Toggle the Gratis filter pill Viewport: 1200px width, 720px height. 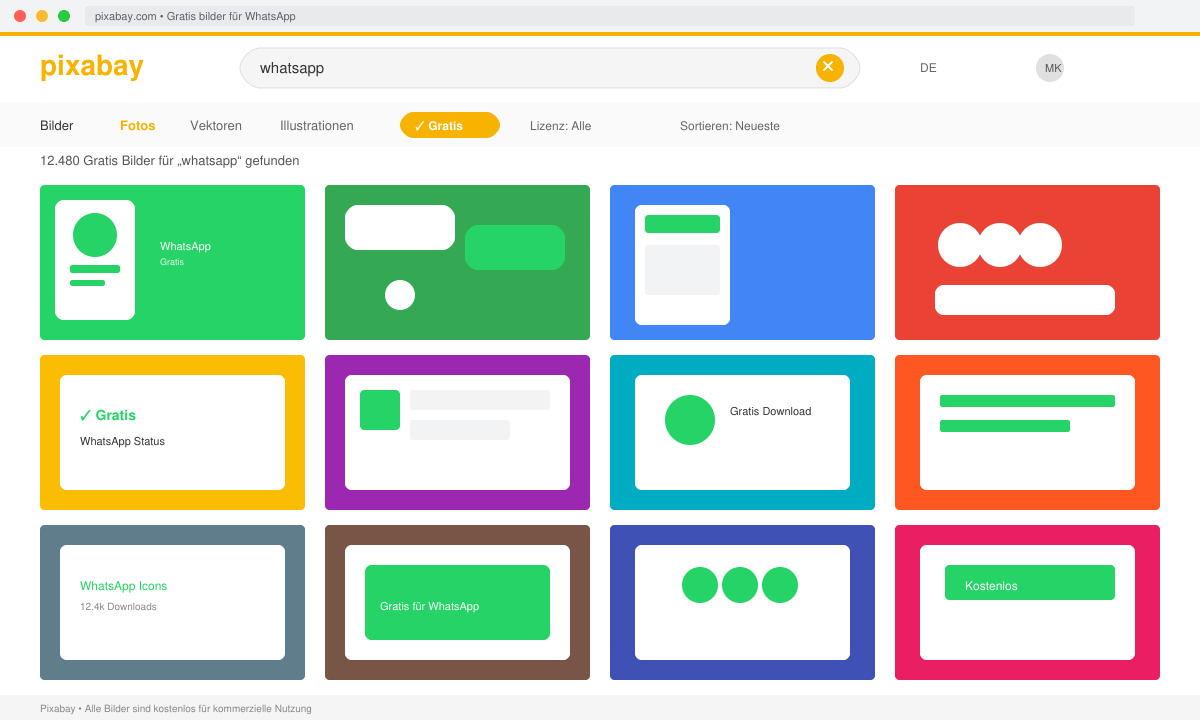point(450,125)
